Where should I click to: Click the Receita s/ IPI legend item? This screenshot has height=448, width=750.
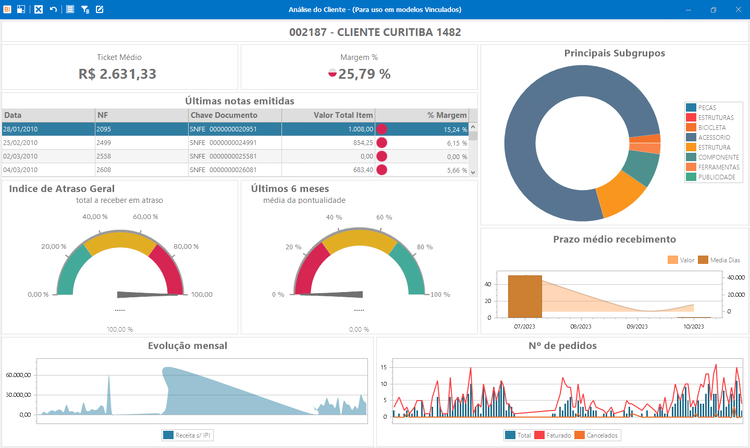(x=187, y=435)
